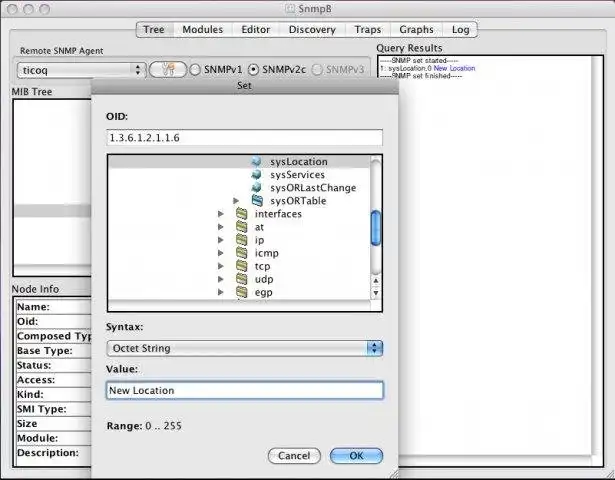
Task: Expand the interfaces folder
Action: [x=220, y=214]
